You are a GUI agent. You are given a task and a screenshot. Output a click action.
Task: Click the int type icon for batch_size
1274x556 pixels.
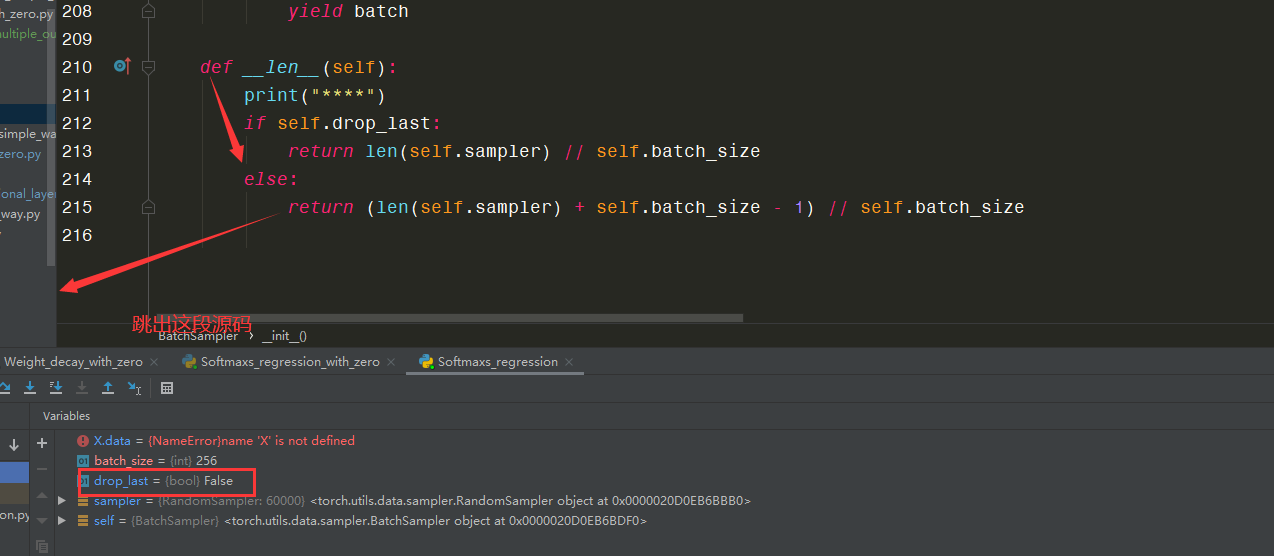(84, 461)
